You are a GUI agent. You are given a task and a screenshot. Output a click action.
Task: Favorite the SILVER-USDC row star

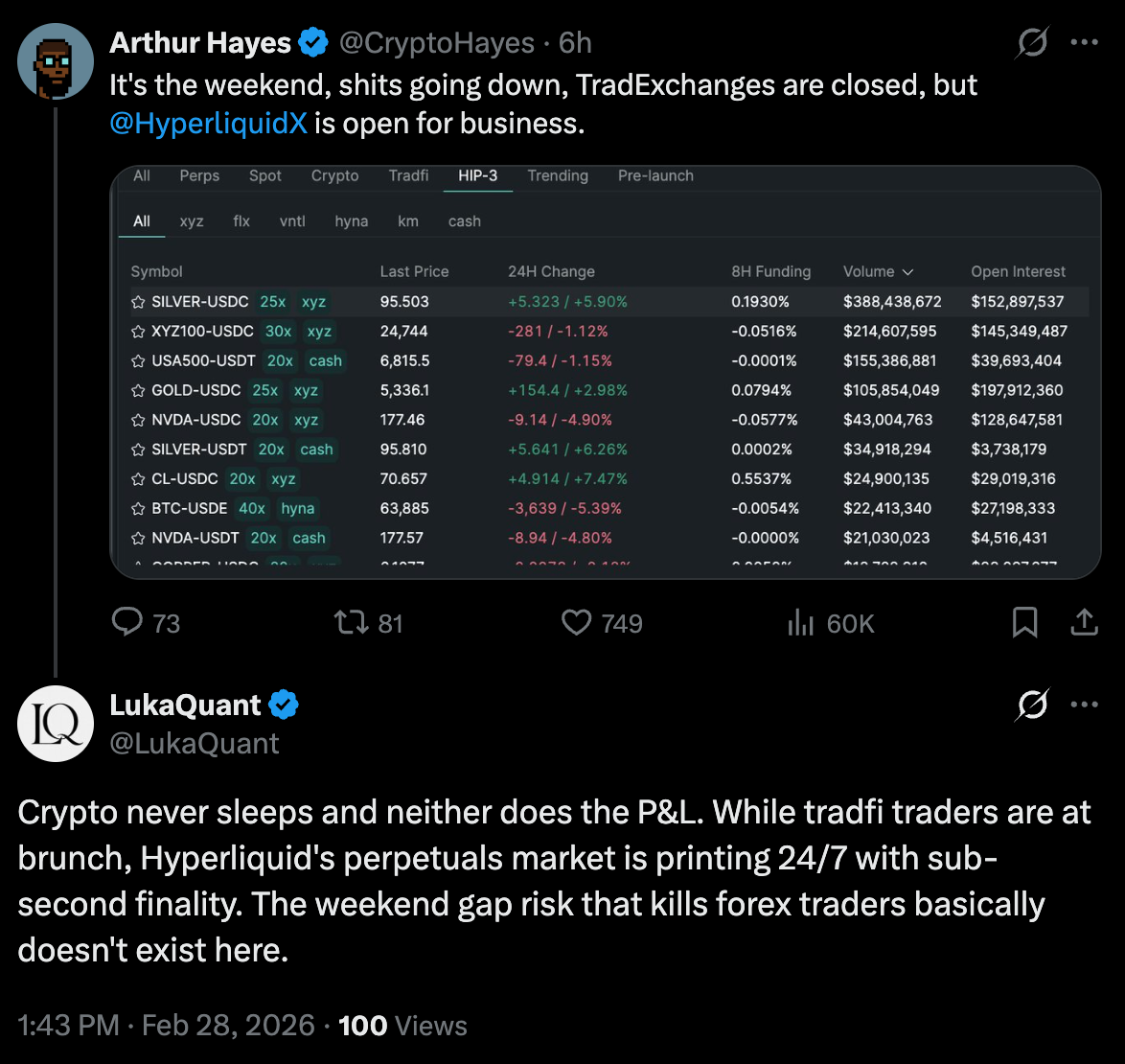pyautogui.click(x=138, y=302)
